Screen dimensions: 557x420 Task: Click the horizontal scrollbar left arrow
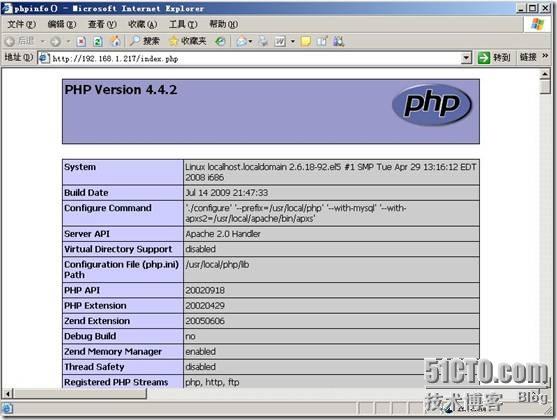7,393
